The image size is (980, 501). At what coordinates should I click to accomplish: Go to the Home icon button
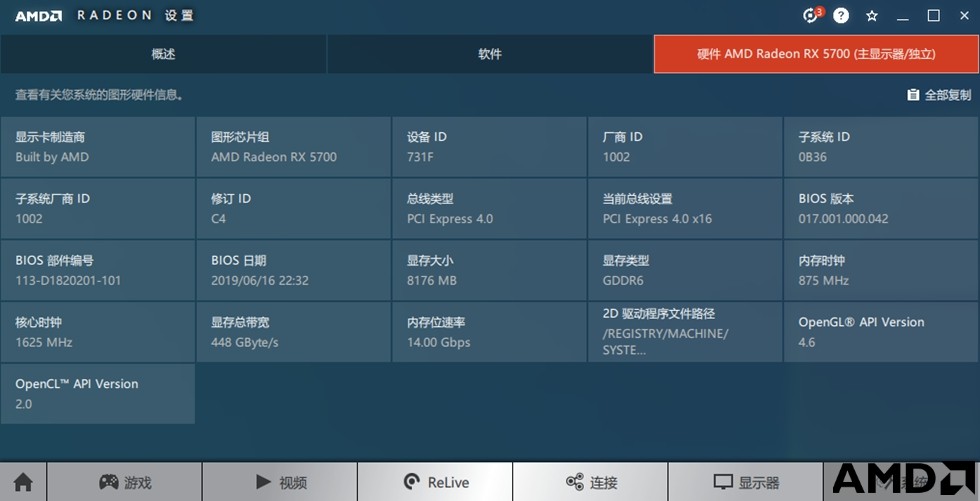point(23,482)
